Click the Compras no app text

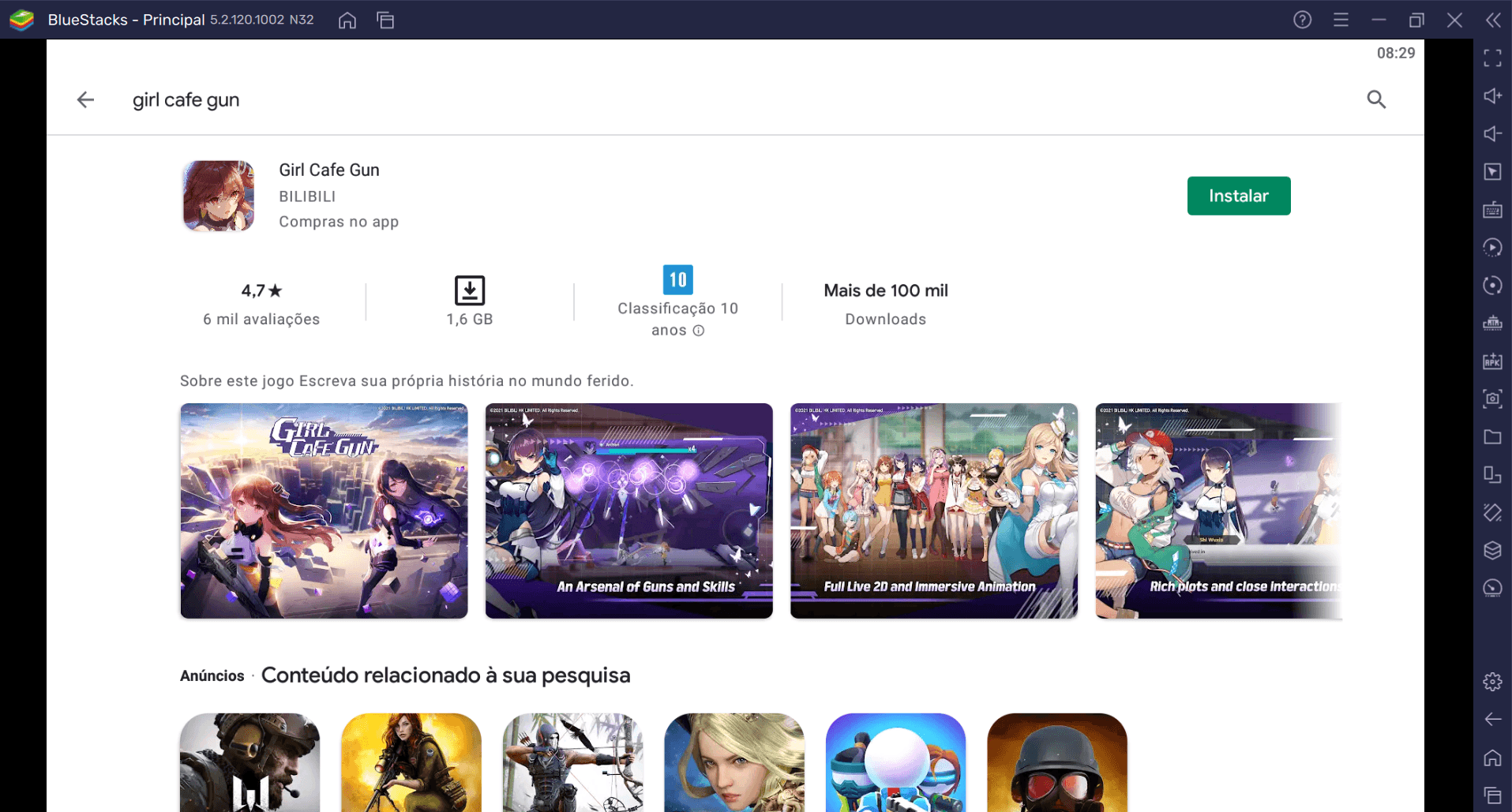[x=339, y=222]
